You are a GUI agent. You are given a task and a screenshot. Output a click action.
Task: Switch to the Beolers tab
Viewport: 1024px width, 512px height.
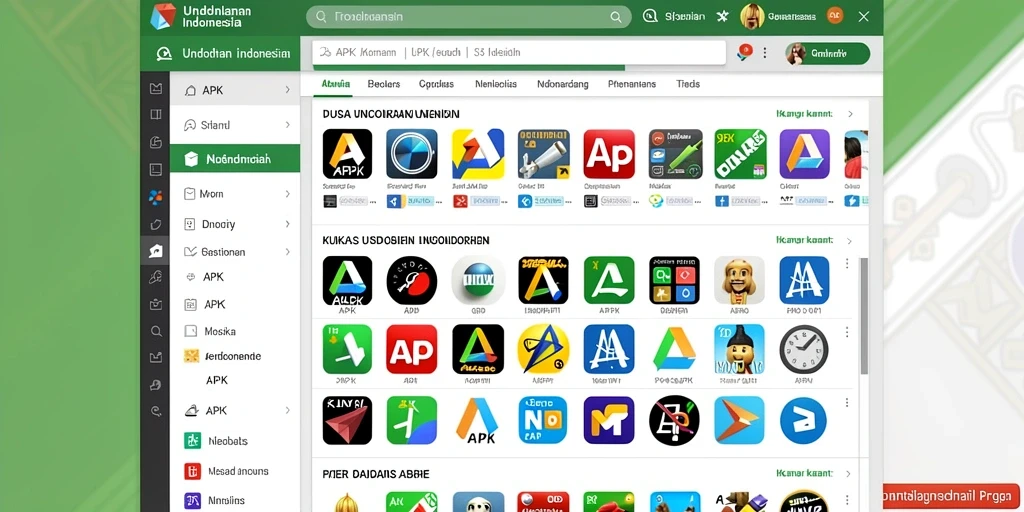[384, 84]
